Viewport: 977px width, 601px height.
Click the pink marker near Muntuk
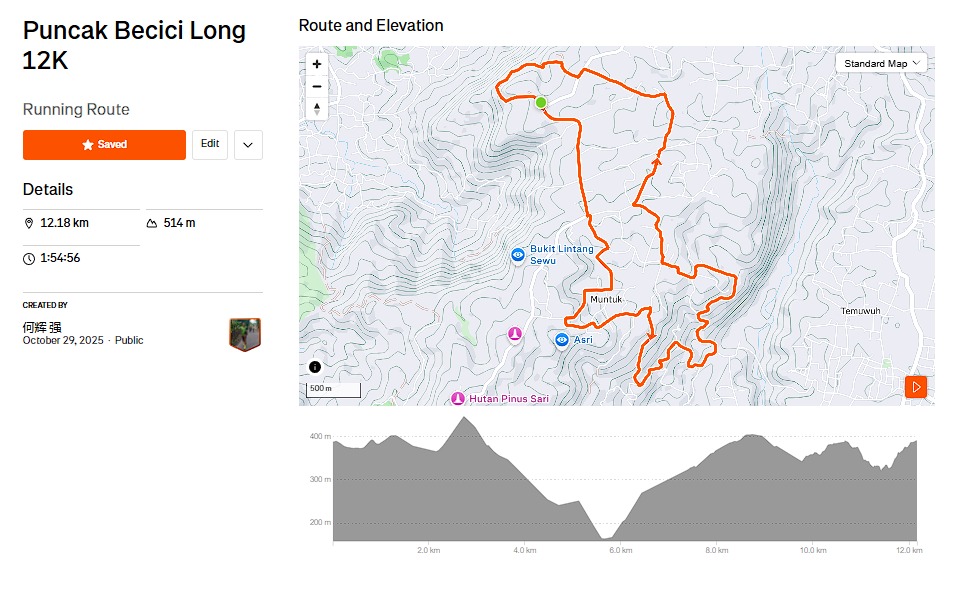tap(515, 333)
